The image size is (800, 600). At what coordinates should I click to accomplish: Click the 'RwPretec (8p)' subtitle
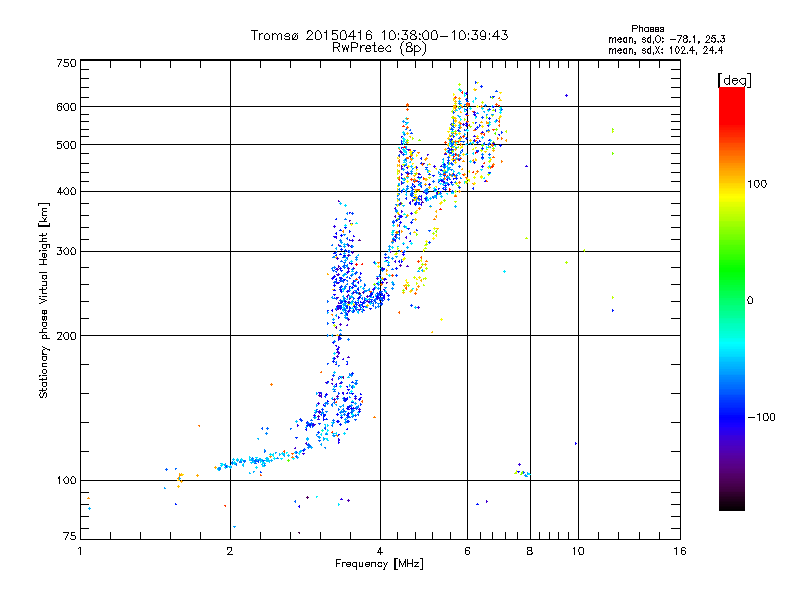pyautogui.click(x=379, y=48)
